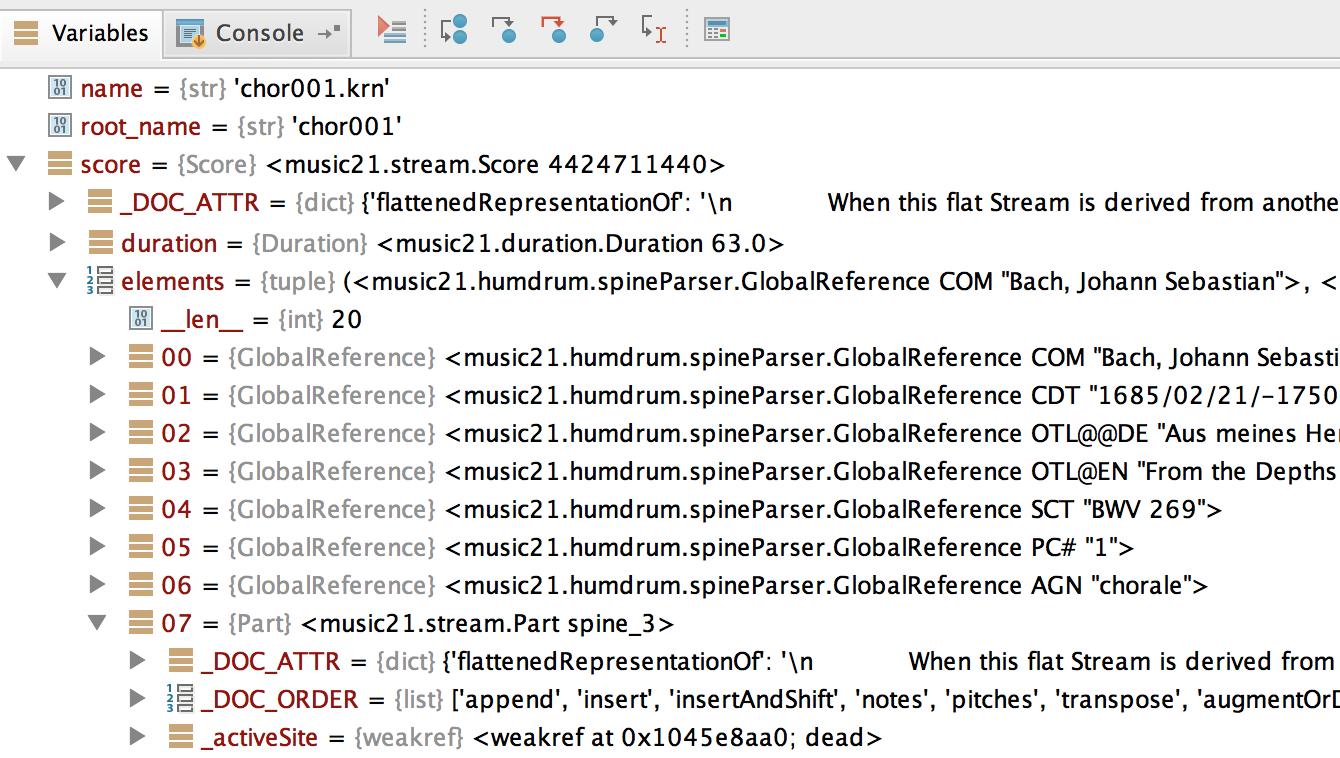Viewport: 1340px width, 758px height.
Task: Expand the _activeSite weakref node
Action: coord(138,737)
